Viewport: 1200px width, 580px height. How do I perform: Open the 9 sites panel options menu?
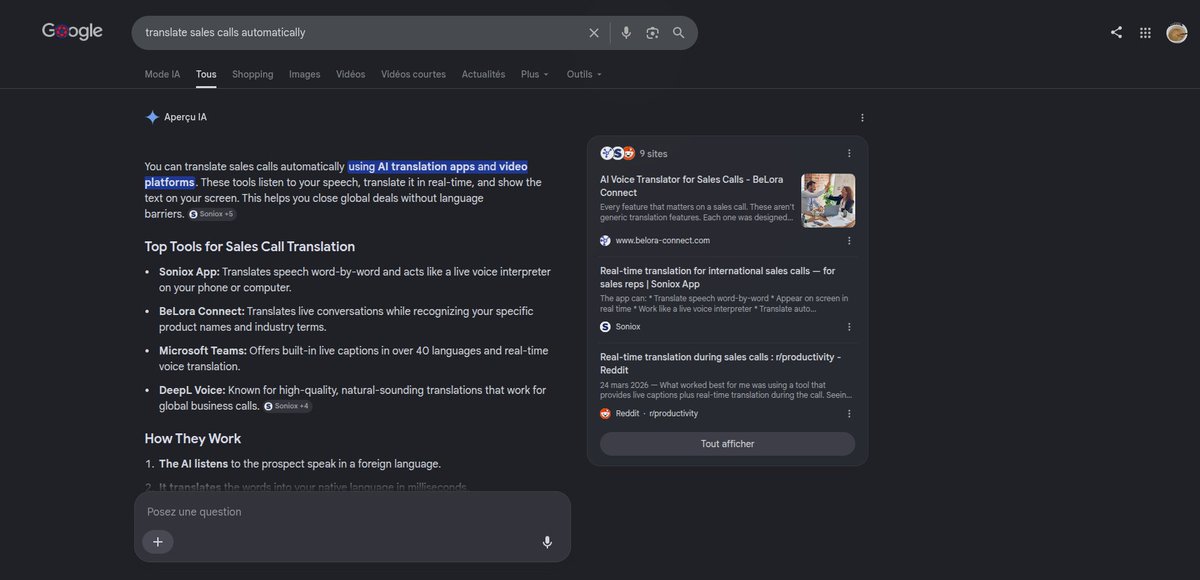849,153
